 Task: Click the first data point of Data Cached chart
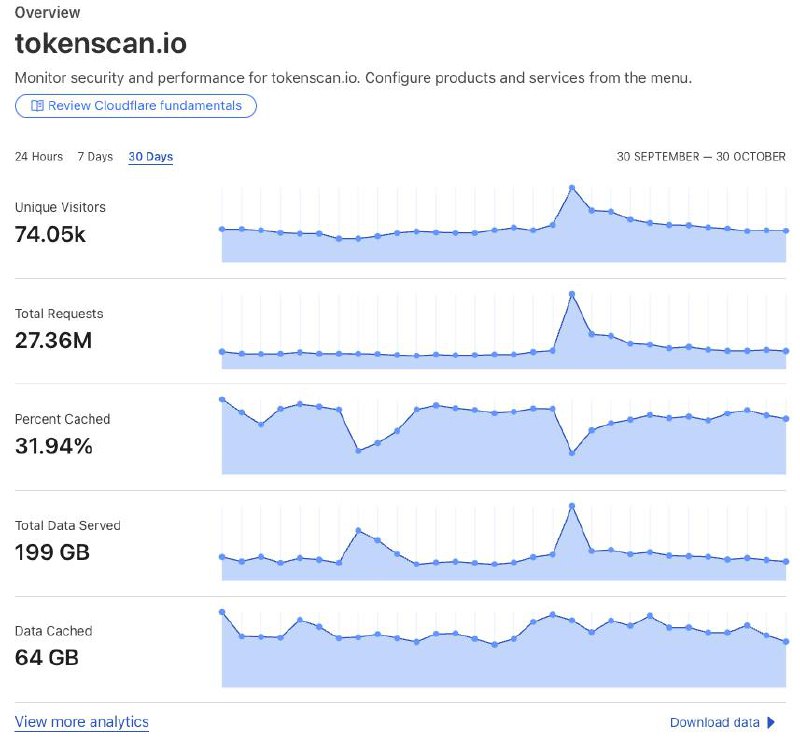(x=222, y=612)
